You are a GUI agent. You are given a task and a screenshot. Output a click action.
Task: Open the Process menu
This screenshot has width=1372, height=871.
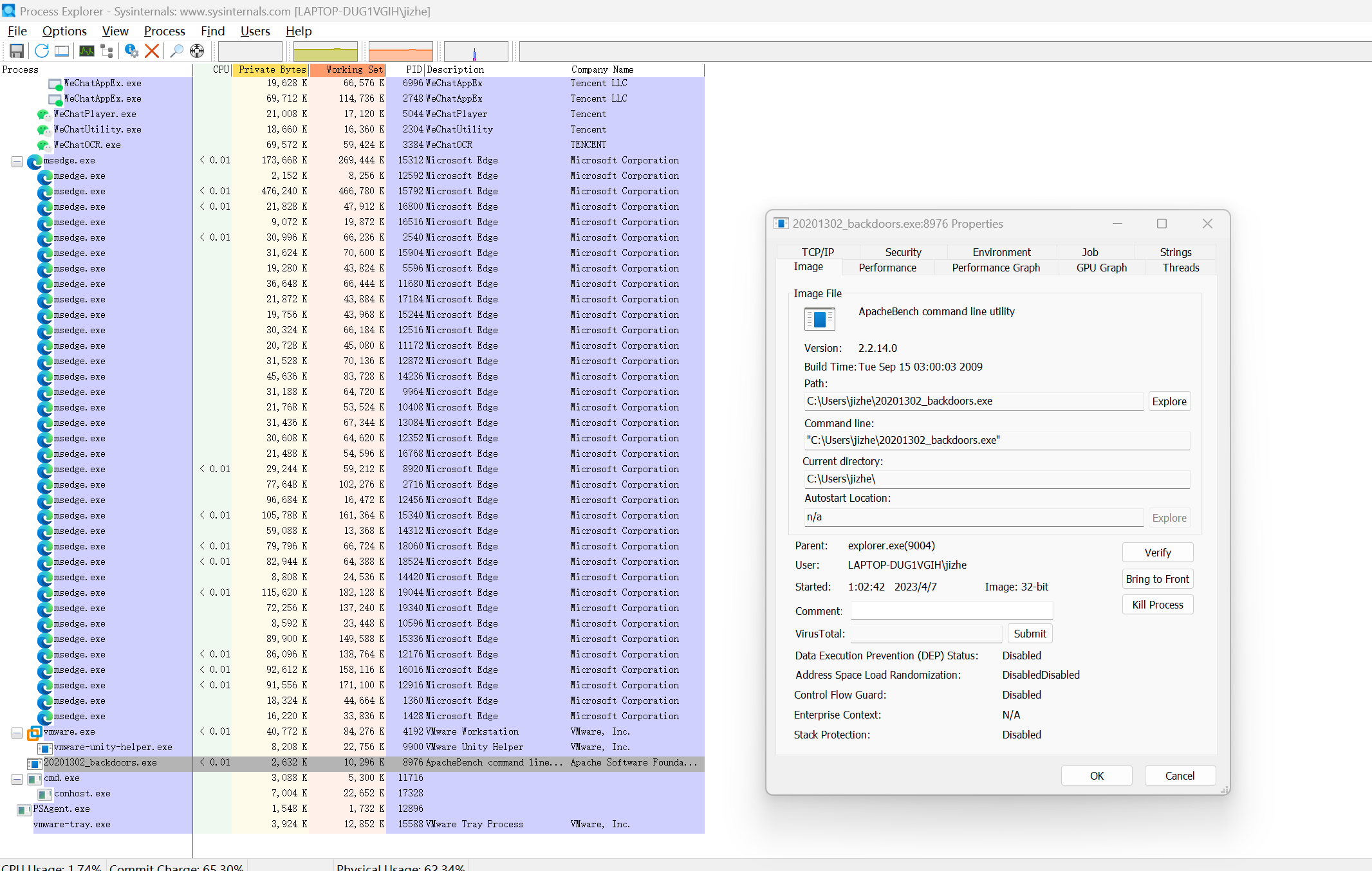tap(165, 31)
